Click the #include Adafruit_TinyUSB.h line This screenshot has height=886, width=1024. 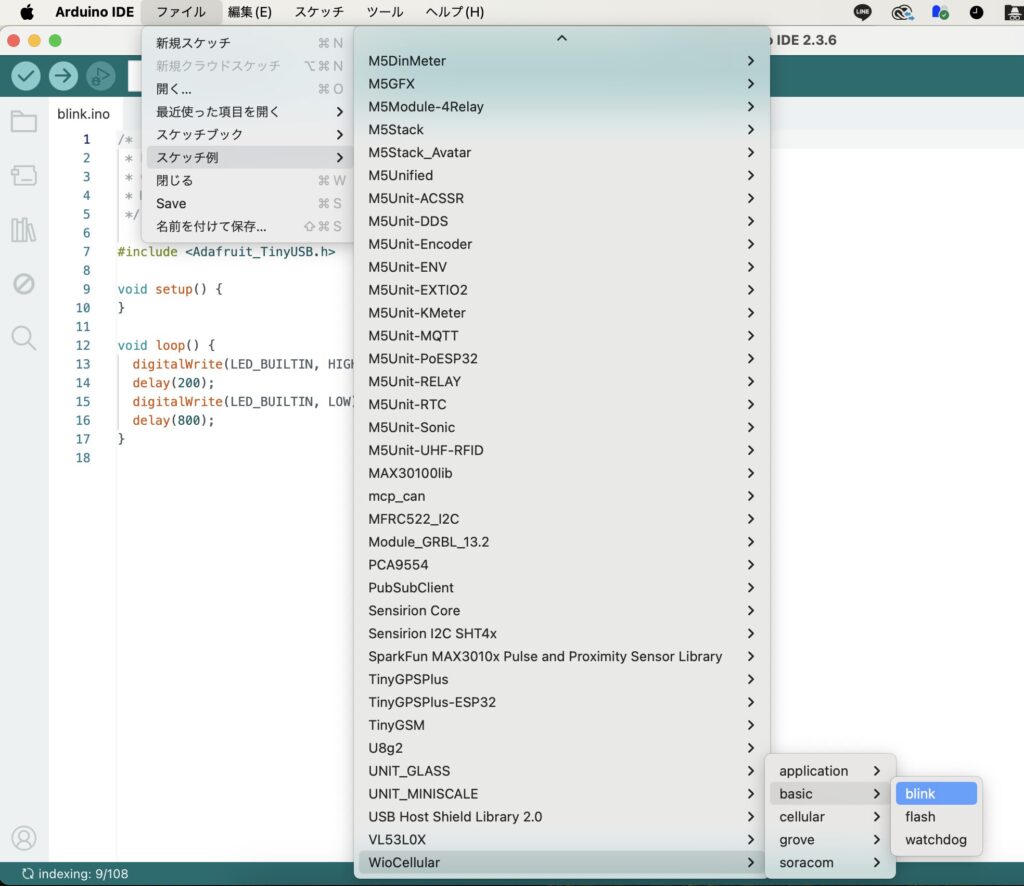click(x=226, y=252)
